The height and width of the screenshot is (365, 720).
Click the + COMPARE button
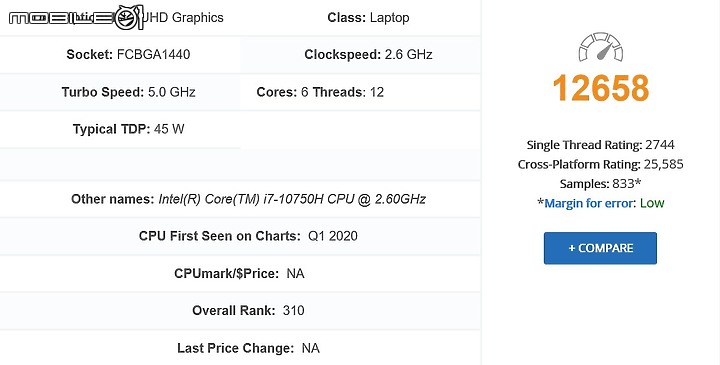tap(600, 248)
